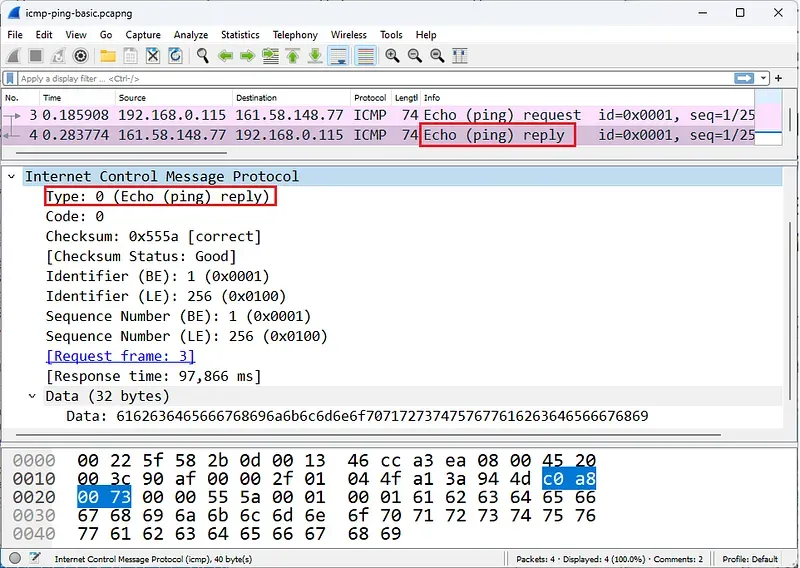This screenshot has height=568, width=800.
Task: Jump to the first packet
Action: pos(293,56)
